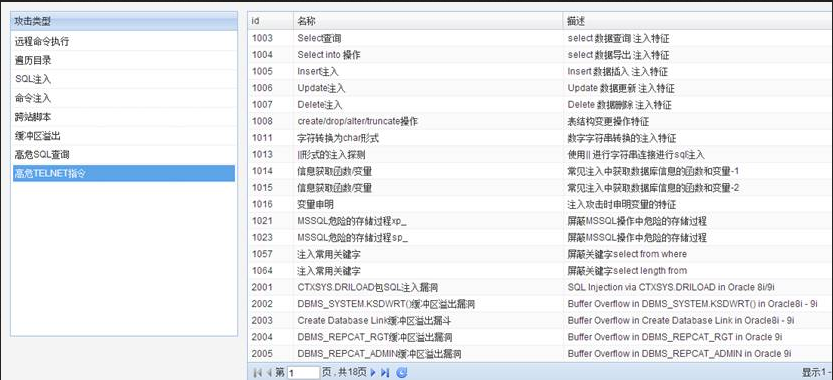The height and width of the screenshot is (380, 833).
Task: Select attack type 跨站脚本
Action: pos(124,117)
